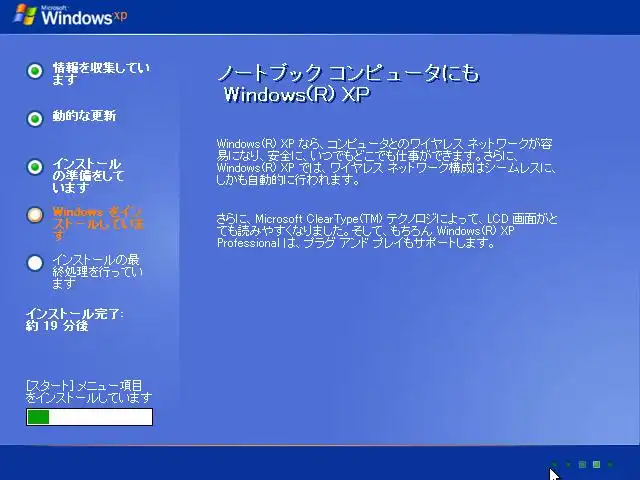
Task: Click the green installation progress bar
Action: tap(89, 417)
